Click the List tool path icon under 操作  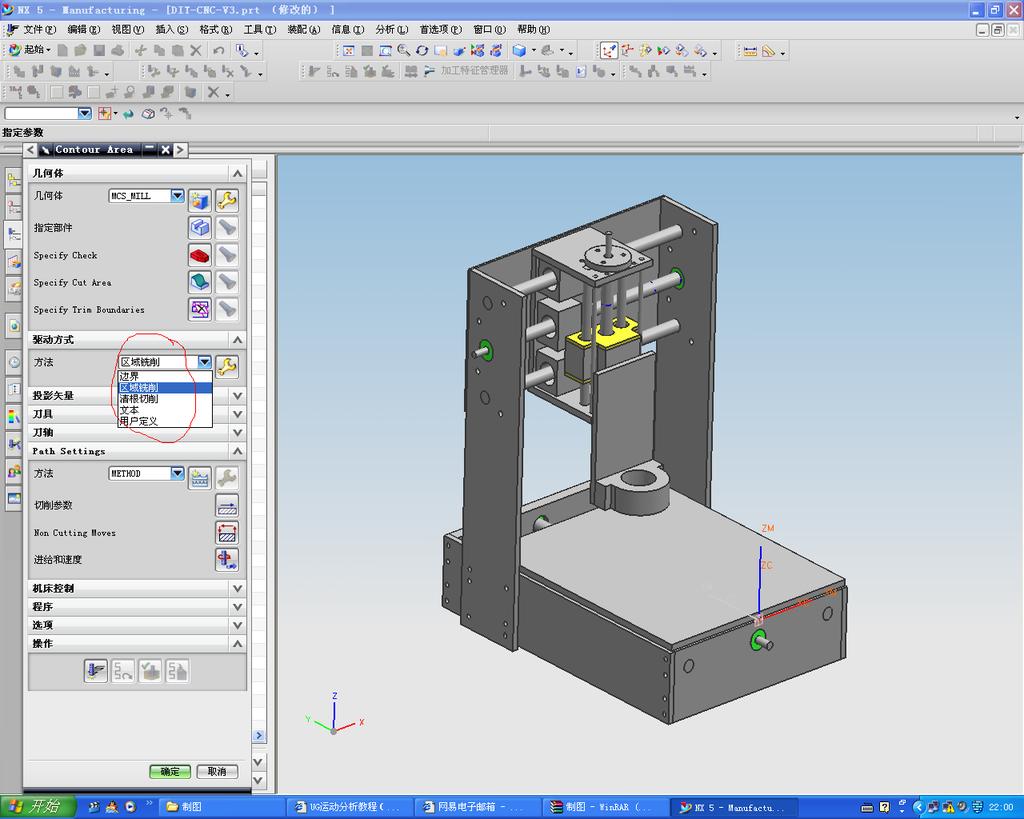(x=177, y=671)
